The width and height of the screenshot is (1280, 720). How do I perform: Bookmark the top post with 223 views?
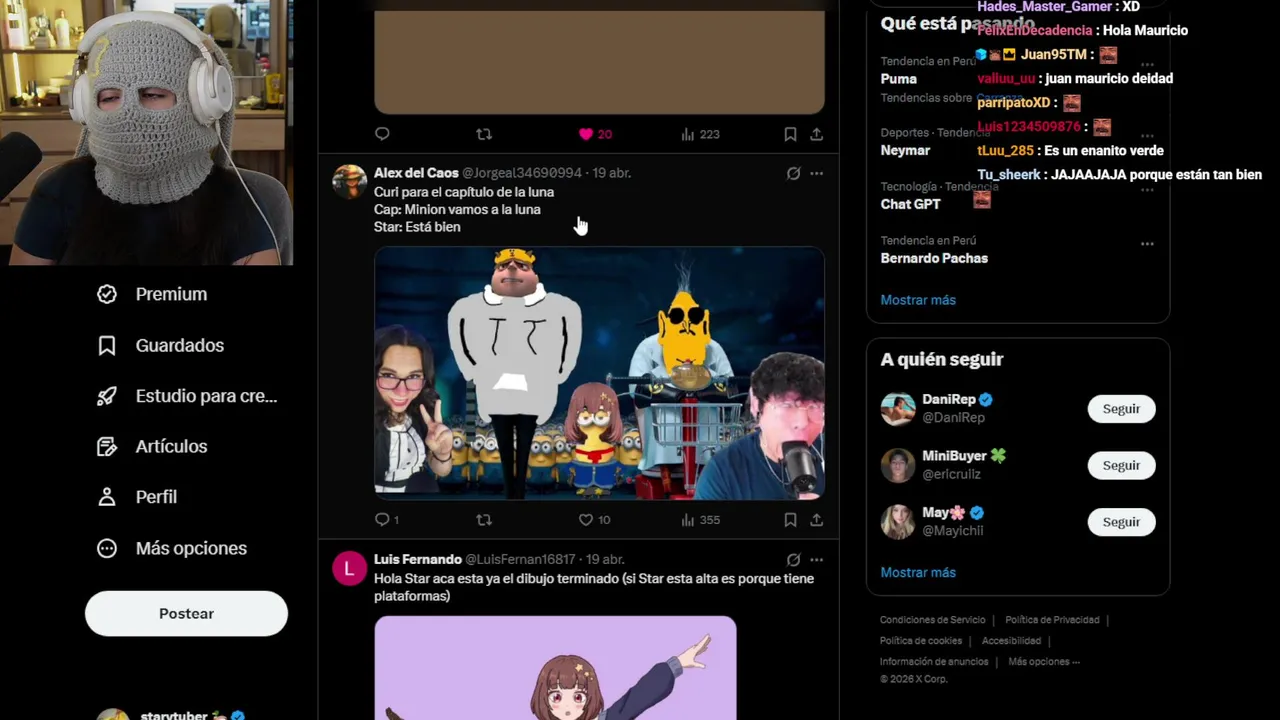[x=790, y=134]
